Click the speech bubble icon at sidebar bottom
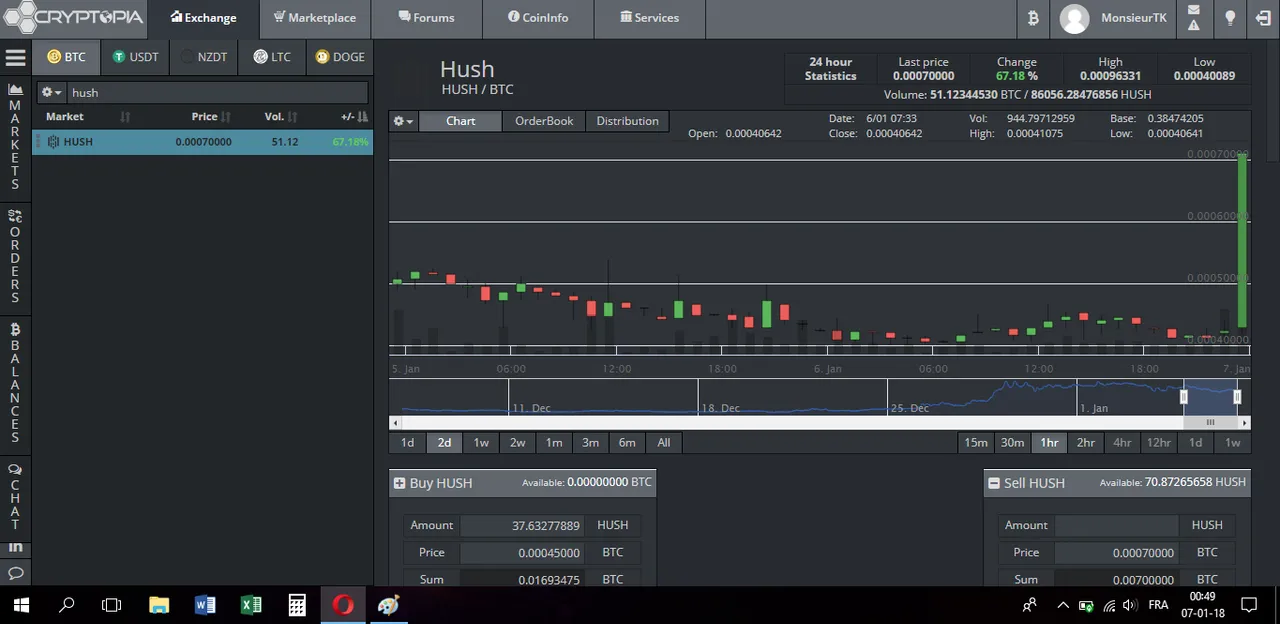Screen dimensions: 1280x624 click(x=15, y=573)
